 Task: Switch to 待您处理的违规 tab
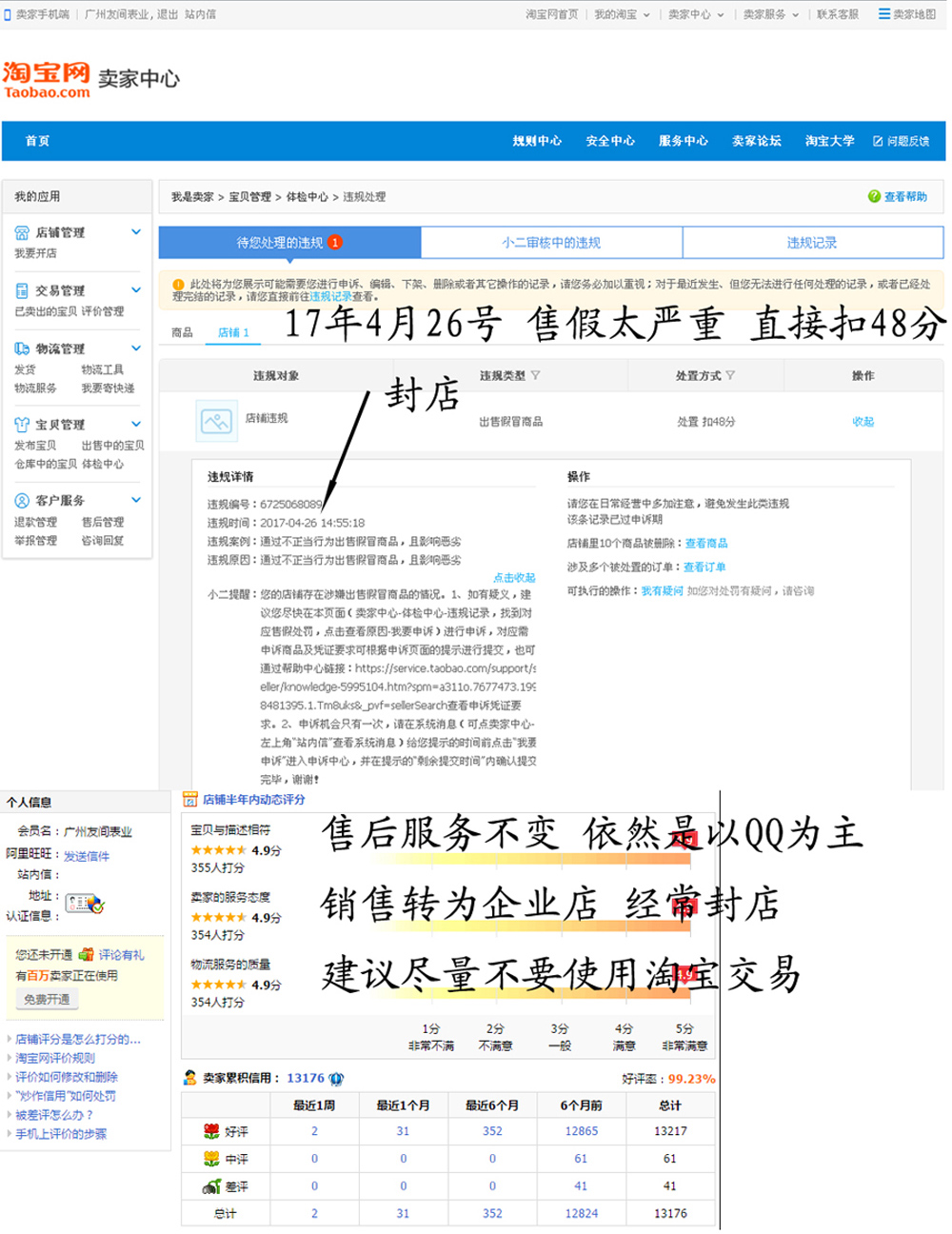coord(289,243)
